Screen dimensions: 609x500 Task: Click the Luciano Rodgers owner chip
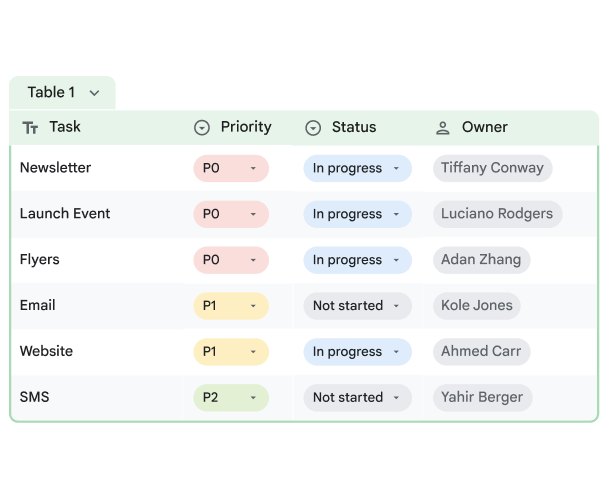(x=497, y=214)
